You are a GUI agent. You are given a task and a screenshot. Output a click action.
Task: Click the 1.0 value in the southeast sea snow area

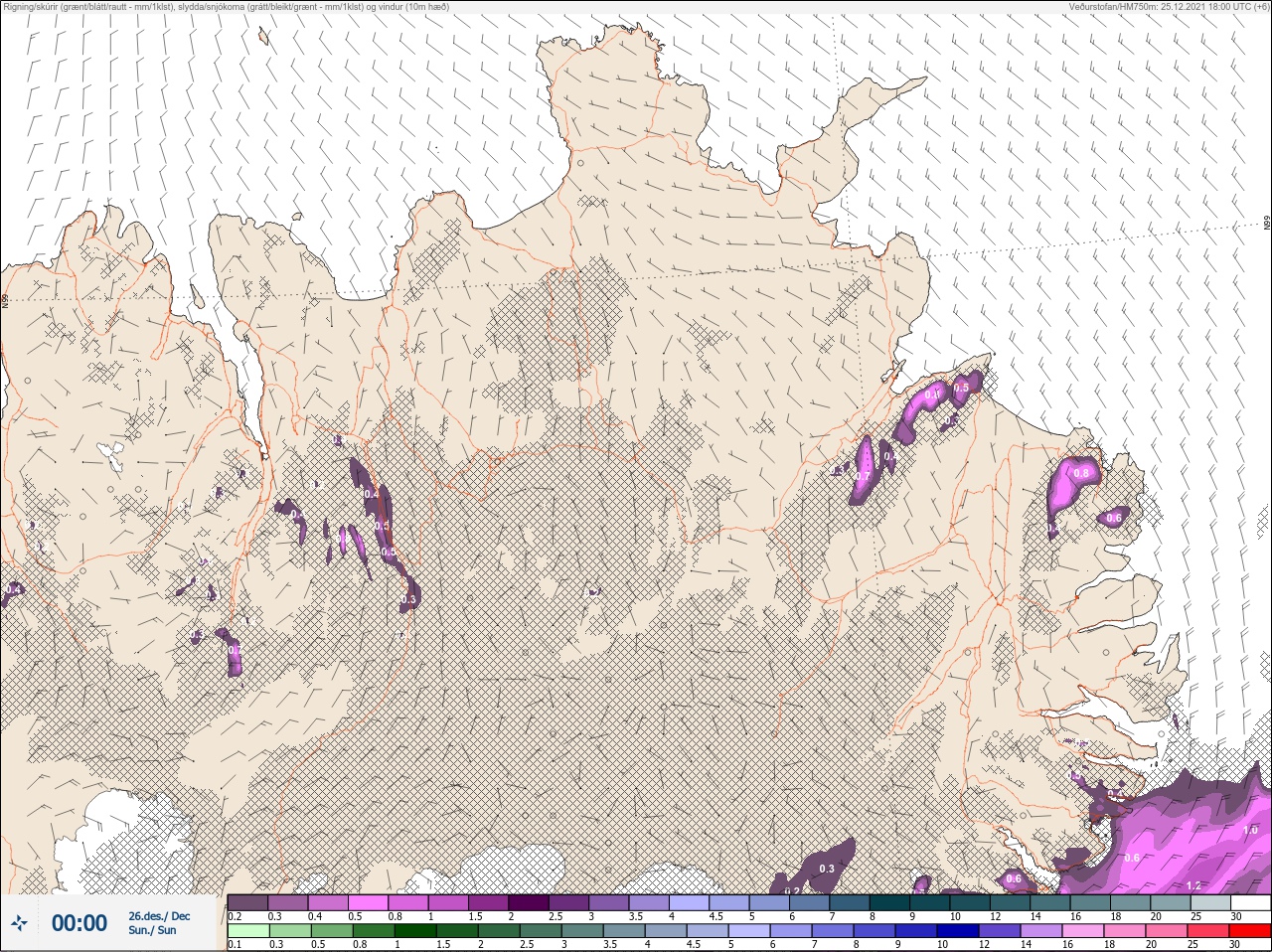[x=1250, y=830]
